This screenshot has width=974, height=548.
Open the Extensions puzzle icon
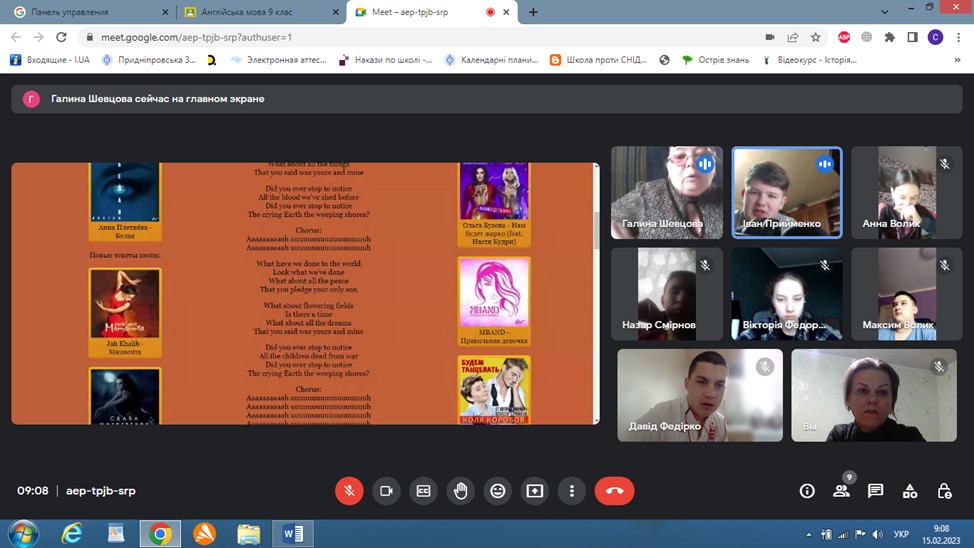(x=890, y=37)
